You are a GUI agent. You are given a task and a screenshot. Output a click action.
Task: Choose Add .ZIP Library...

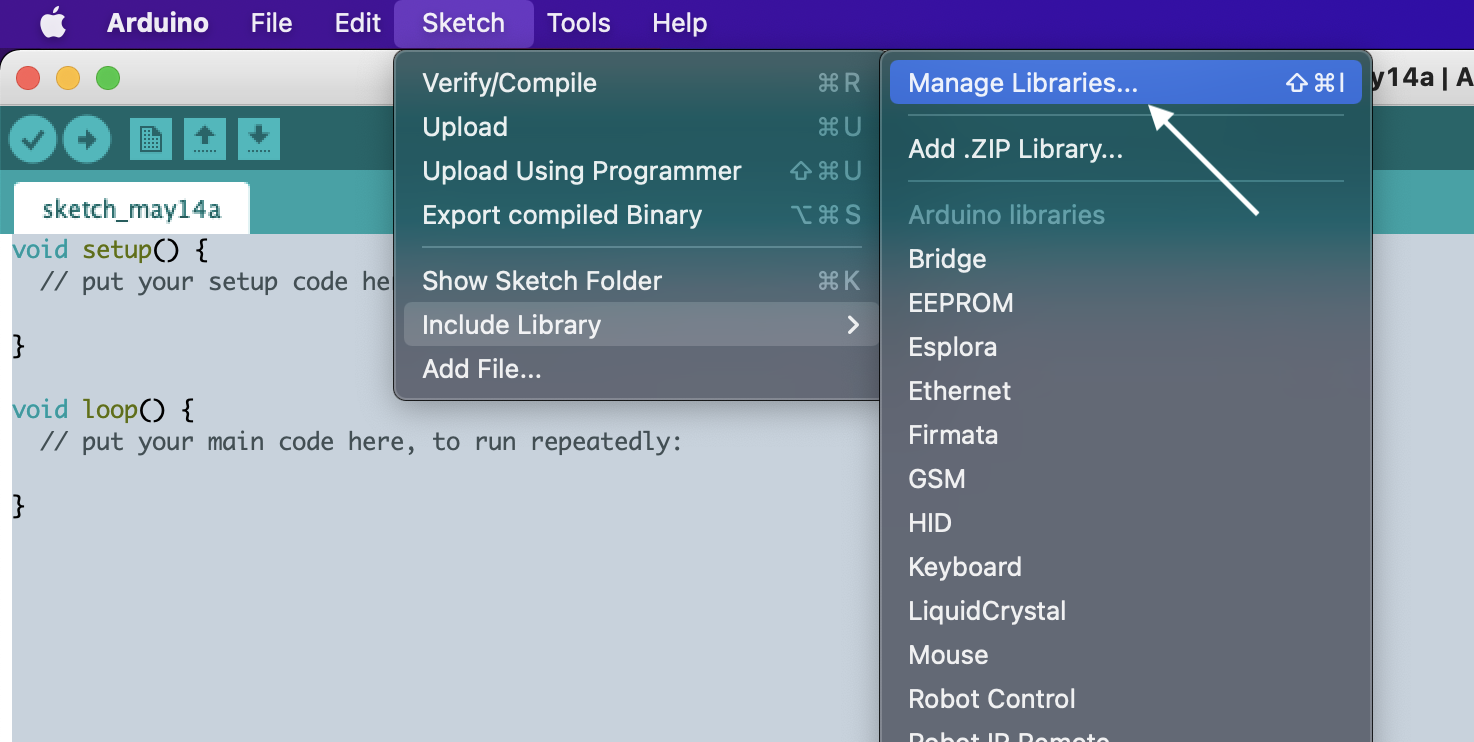(1126, 149)
